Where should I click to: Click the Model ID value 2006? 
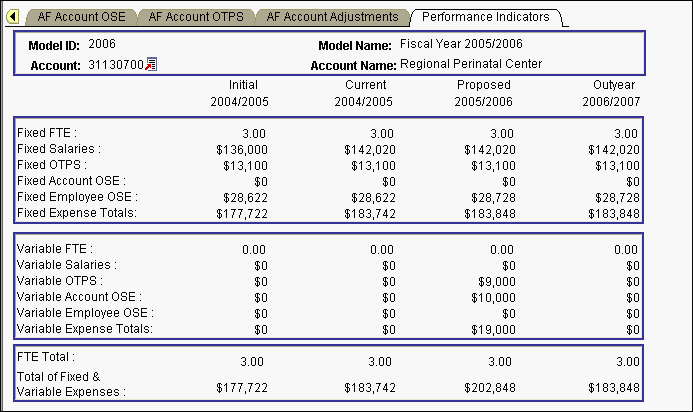click(x=102, y=45)
